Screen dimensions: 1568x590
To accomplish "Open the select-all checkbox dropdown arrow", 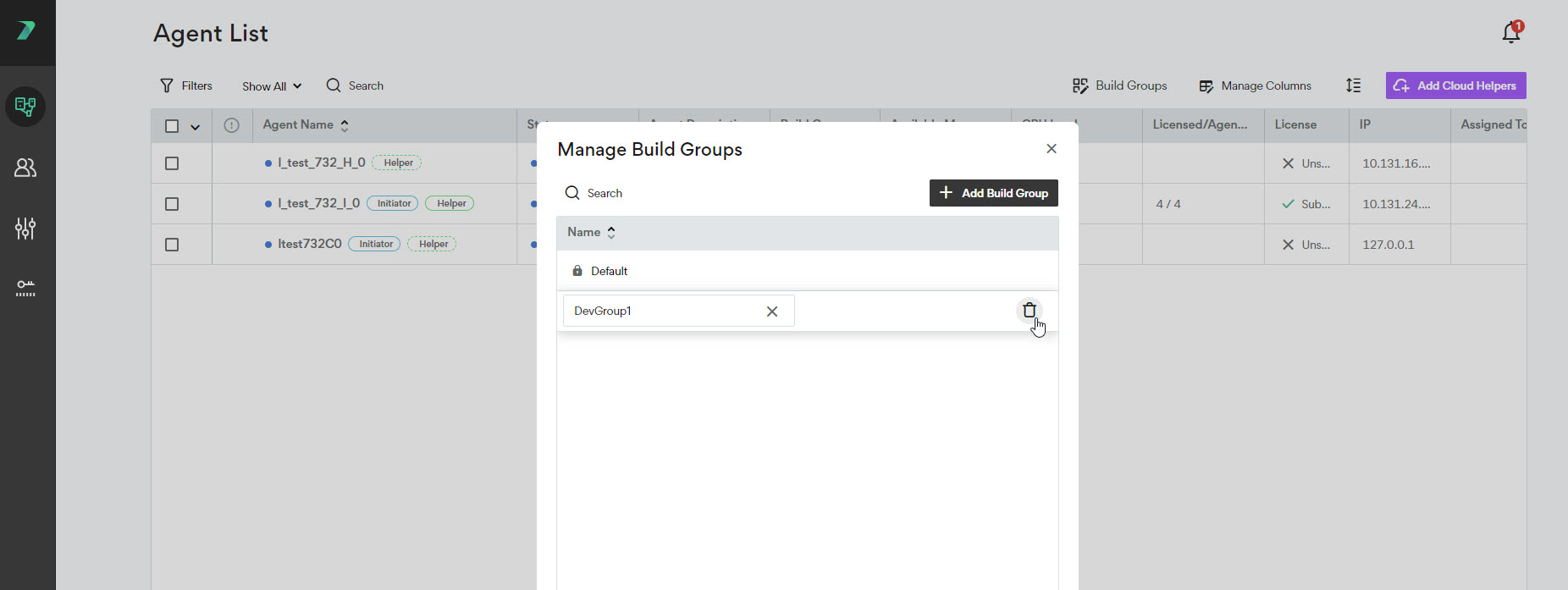I will point(195,127).
